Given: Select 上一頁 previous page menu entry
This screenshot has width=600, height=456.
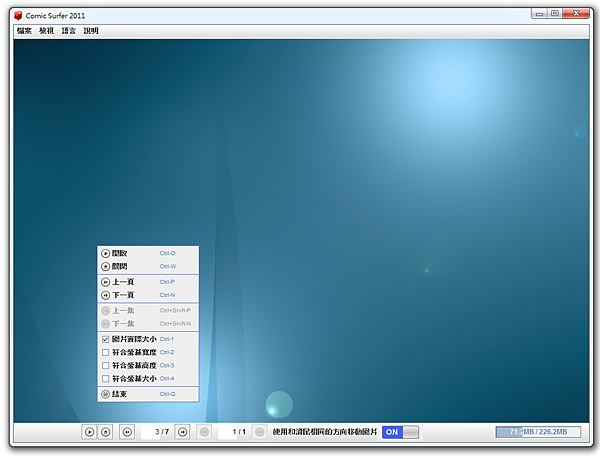Looking at the screenshot, I should [x=148, y=282].
